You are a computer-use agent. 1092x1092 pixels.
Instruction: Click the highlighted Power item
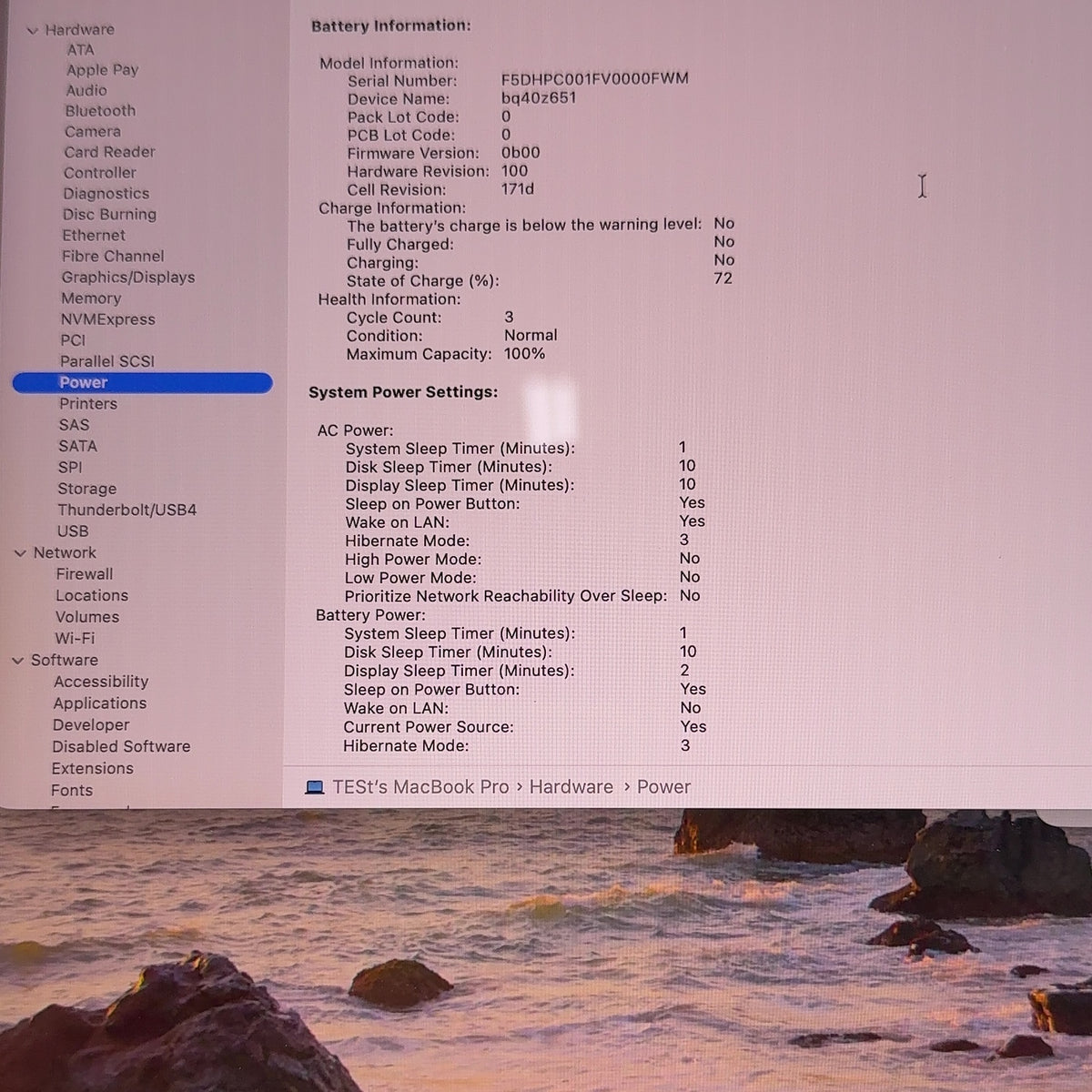click(142, 383)
